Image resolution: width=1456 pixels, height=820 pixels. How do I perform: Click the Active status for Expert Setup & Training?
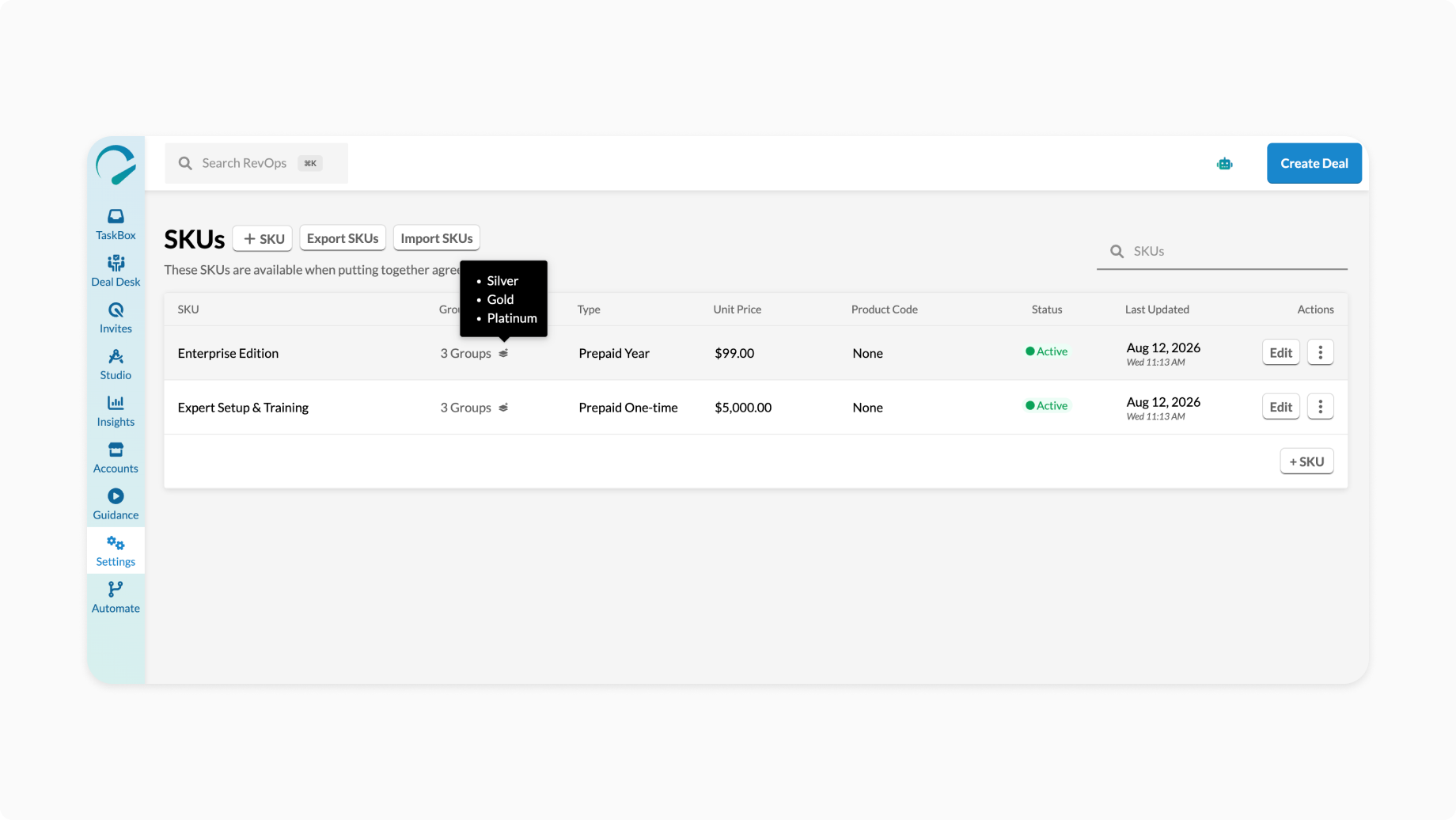coord(1047,406)
